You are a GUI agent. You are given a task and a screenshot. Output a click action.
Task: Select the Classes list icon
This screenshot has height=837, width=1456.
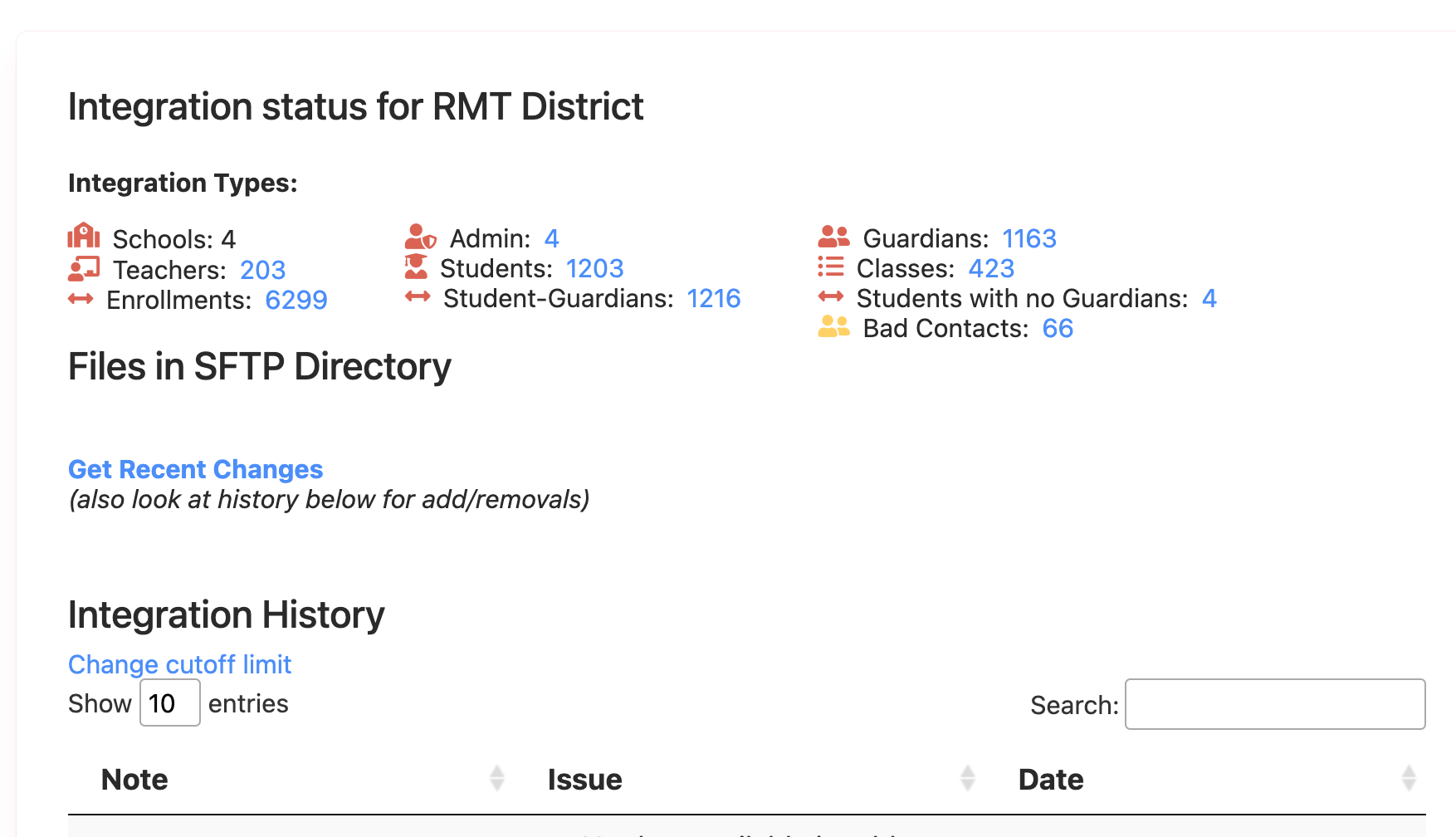830,267
